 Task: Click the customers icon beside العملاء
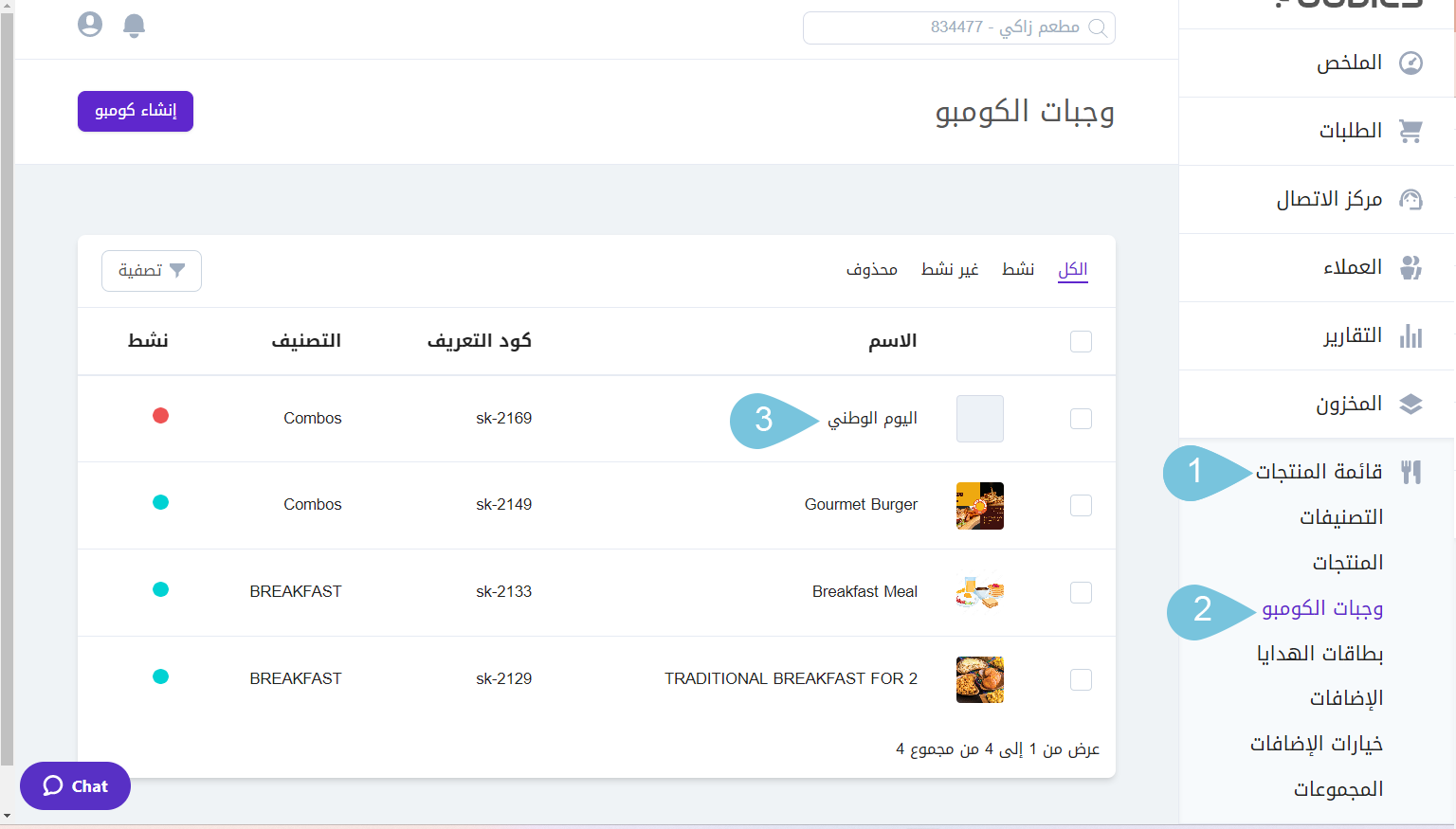point(1410,268)
